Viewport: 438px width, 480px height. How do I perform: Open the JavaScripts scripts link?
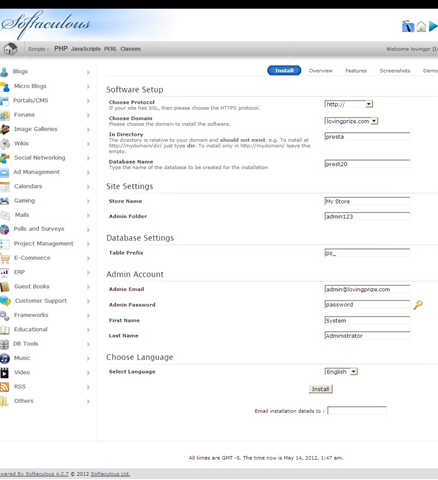(86, 49)
